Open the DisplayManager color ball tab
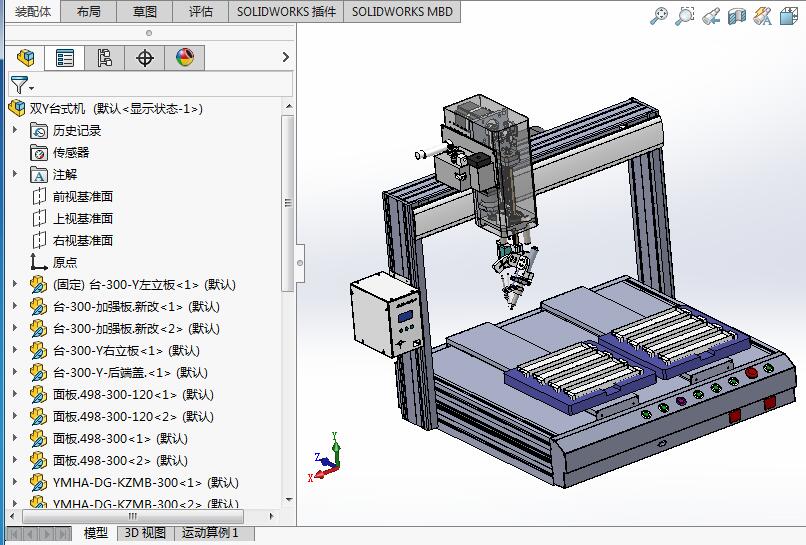The width and height of the screenshot is (806, 545). 185,58
